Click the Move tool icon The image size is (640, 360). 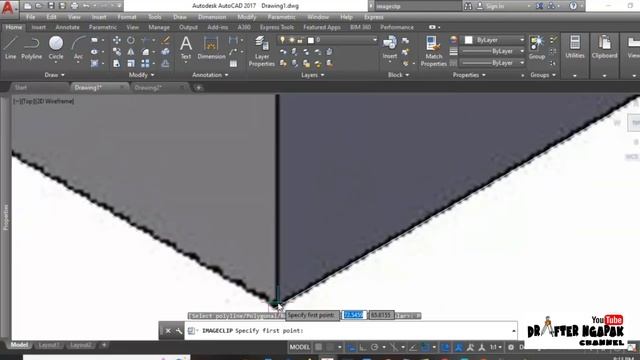point(116,40)
